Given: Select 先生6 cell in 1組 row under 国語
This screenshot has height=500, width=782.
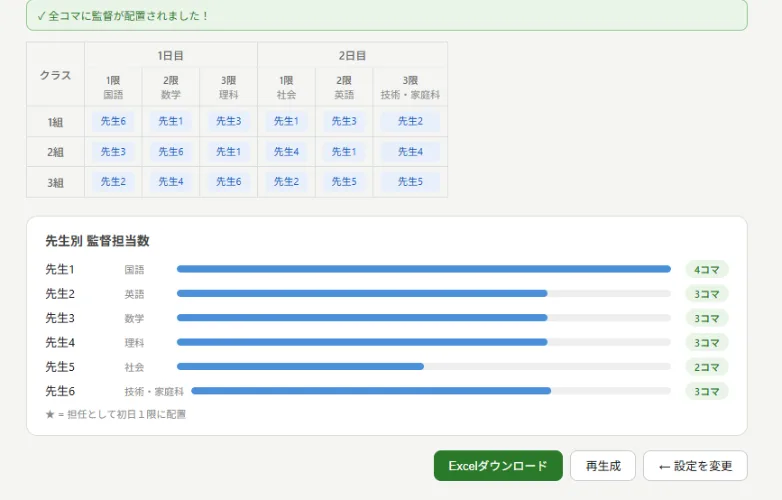Looking at the screenshot, I should point(113,121).
